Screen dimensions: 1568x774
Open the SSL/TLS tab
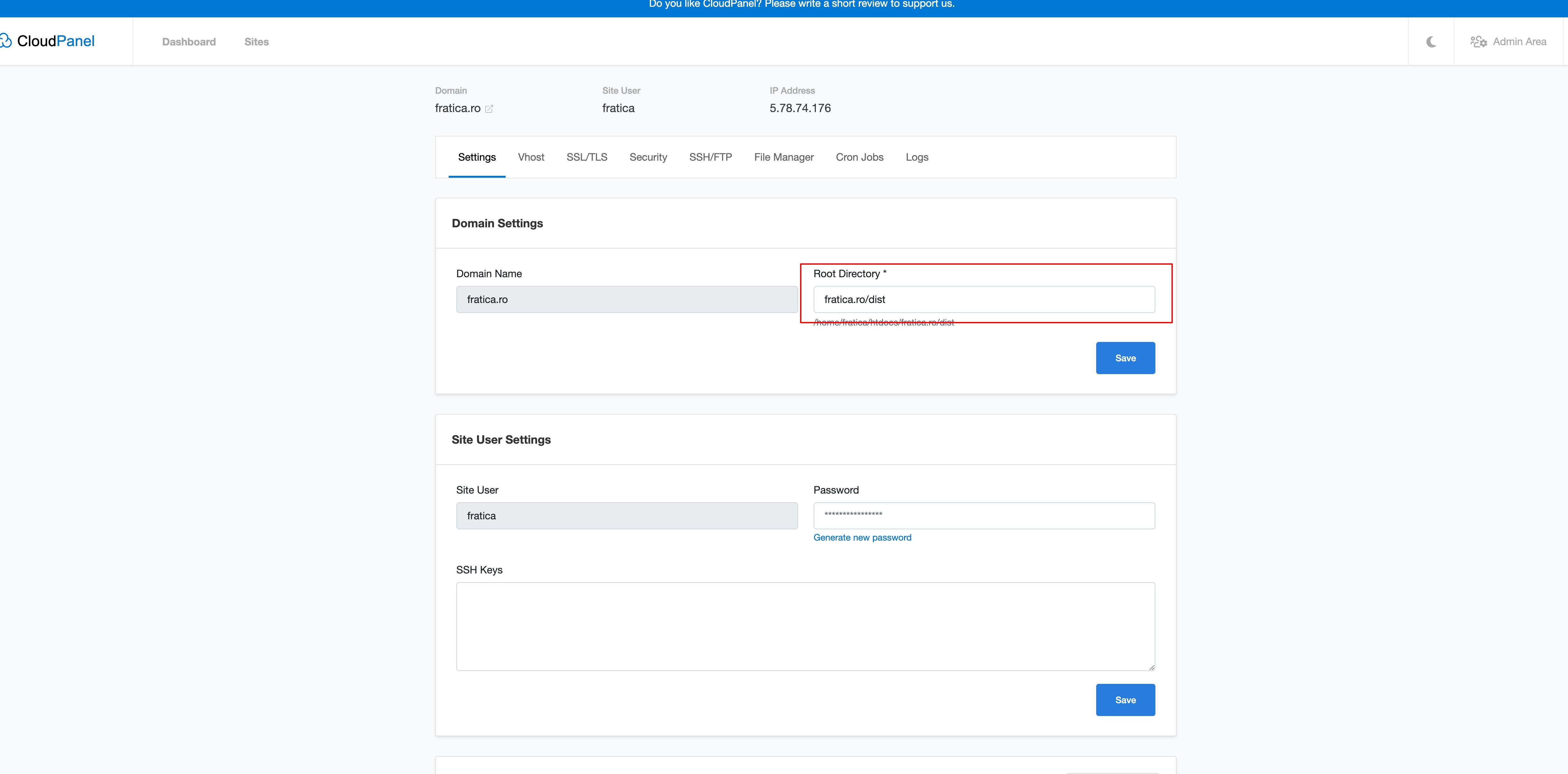click(586, 157)
